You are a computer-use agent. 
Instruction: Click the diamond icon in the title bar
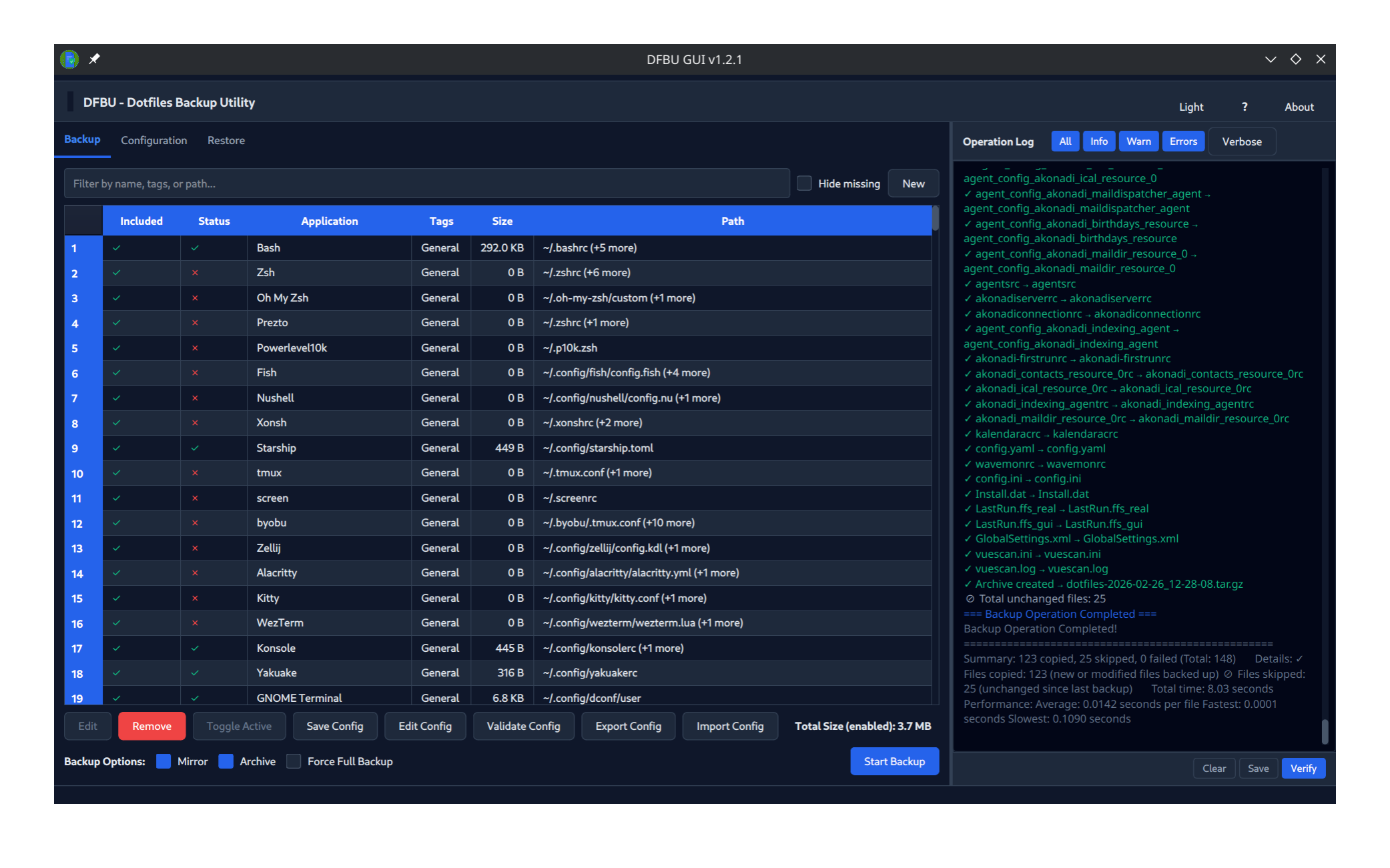(1295, 59)
